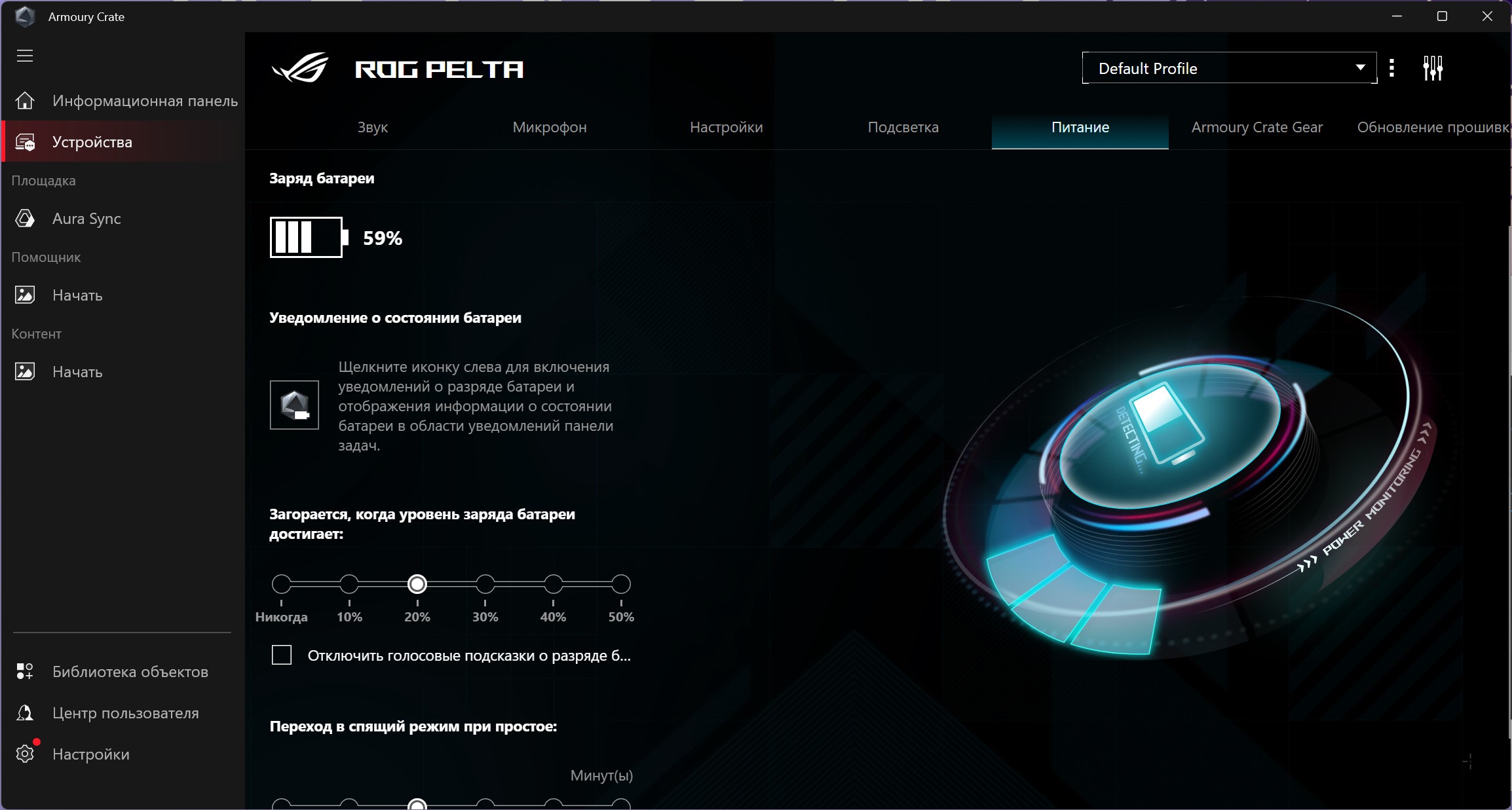
Task: Select the 20% battery alert stop
Action: (417, 583)
